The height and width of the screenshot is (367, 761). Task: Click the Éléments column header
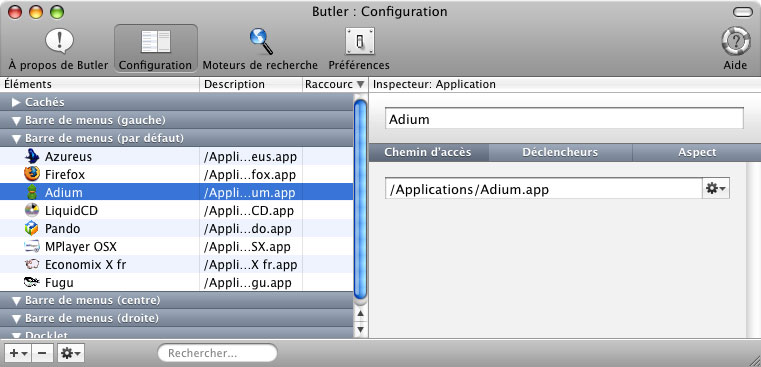pyautogui.click(x=99, y=84)
